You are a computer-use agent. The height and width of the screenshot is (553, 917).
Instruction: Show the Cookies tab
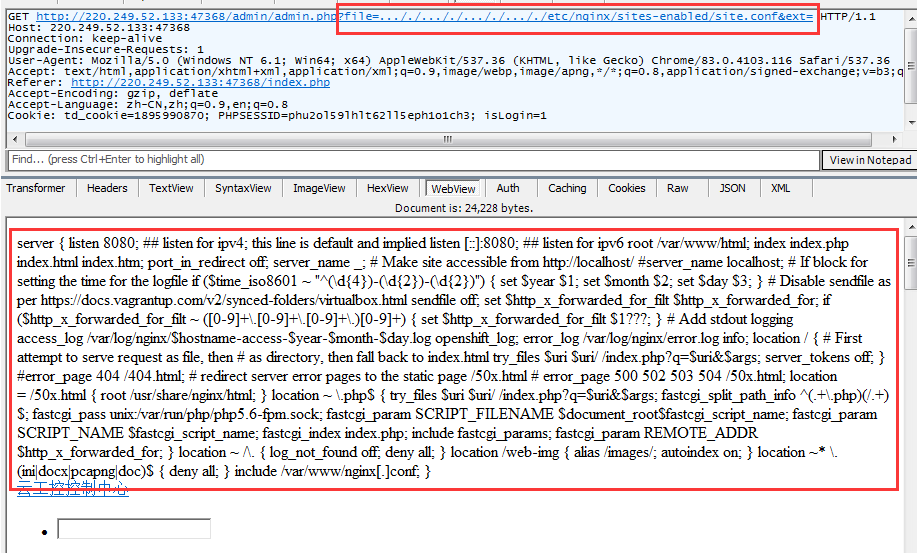coord(626,188)
